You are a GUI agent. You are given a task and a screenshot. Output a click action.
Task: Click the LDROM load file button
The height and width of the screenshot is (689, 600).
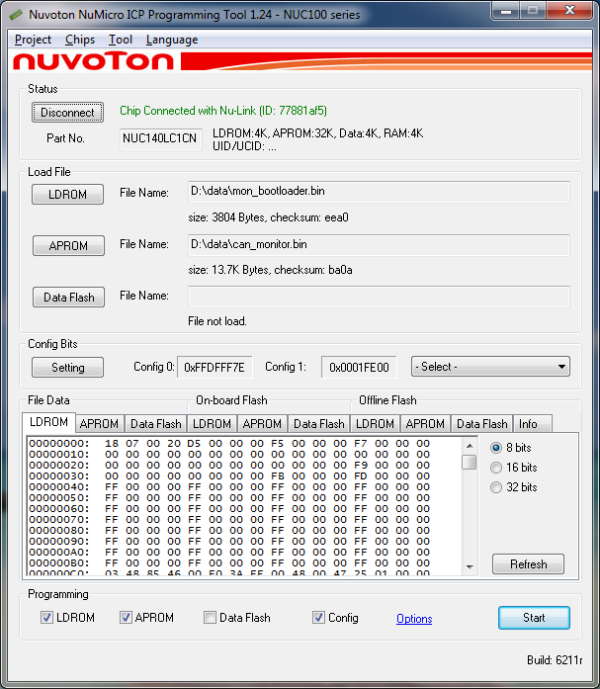(67, 195)
